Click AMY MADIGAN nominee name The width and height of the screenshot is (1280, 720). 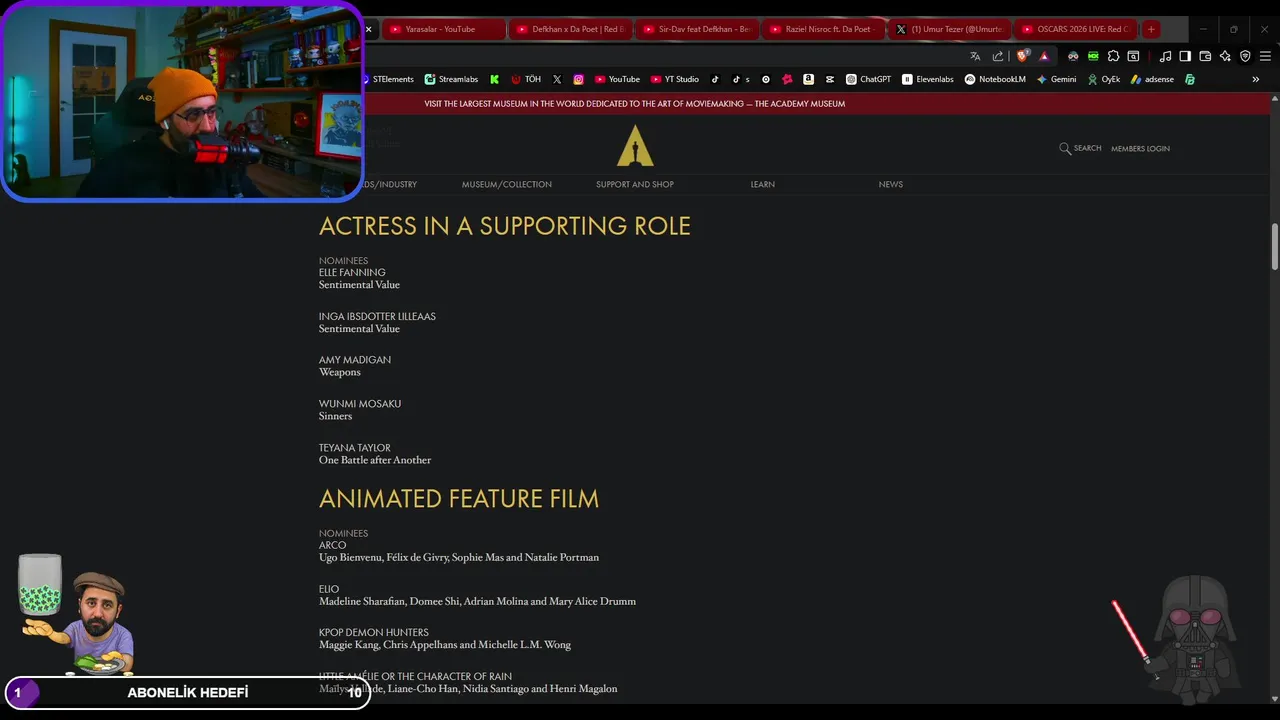[x=355, y=360]
